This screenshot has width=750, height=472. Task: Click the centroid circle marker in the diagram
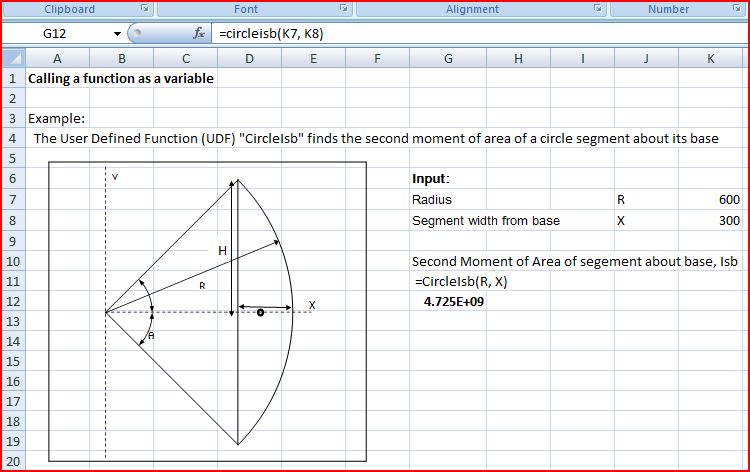coord(260,313)
